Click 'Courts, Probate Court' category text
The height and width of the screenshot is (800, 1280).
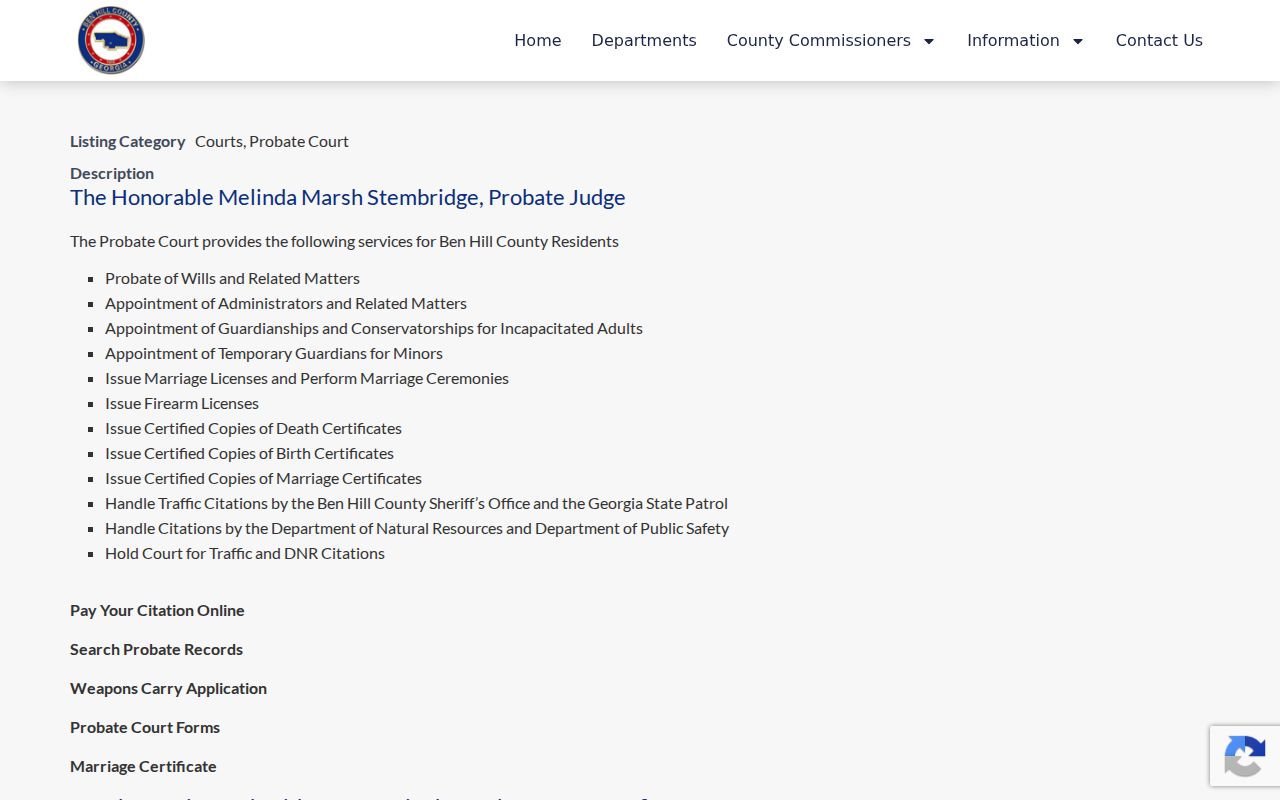tap(272, 141)
